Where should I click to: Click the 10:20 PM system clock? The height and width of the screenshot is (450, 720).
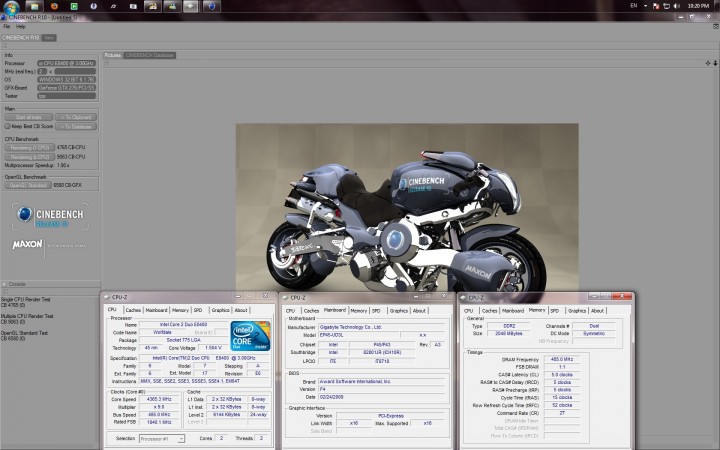(698, 6)
